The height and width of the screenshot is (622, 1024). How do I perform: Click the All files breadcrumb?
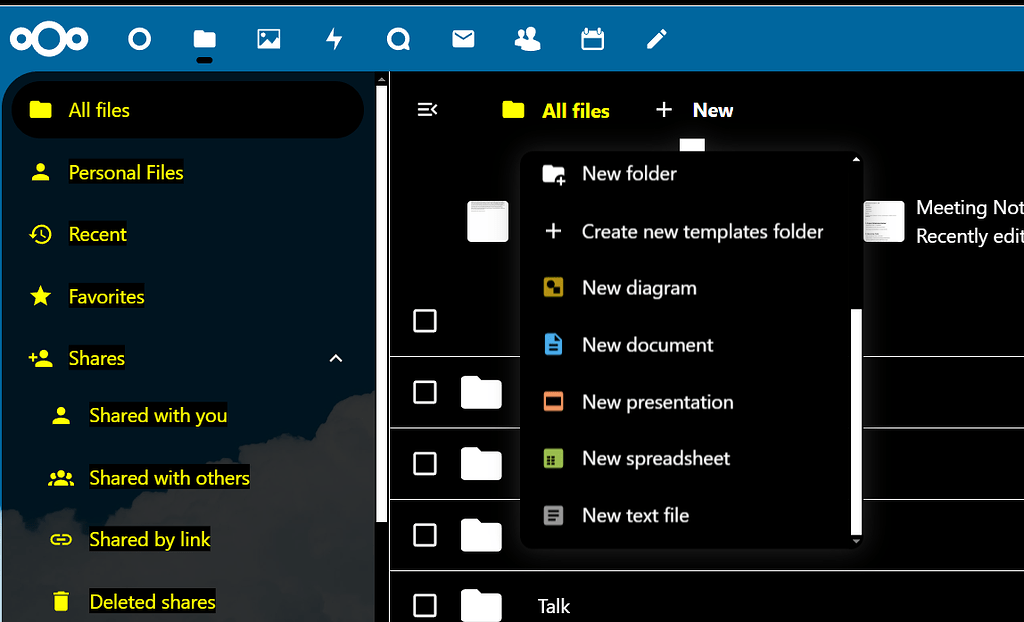pos(556,110)
